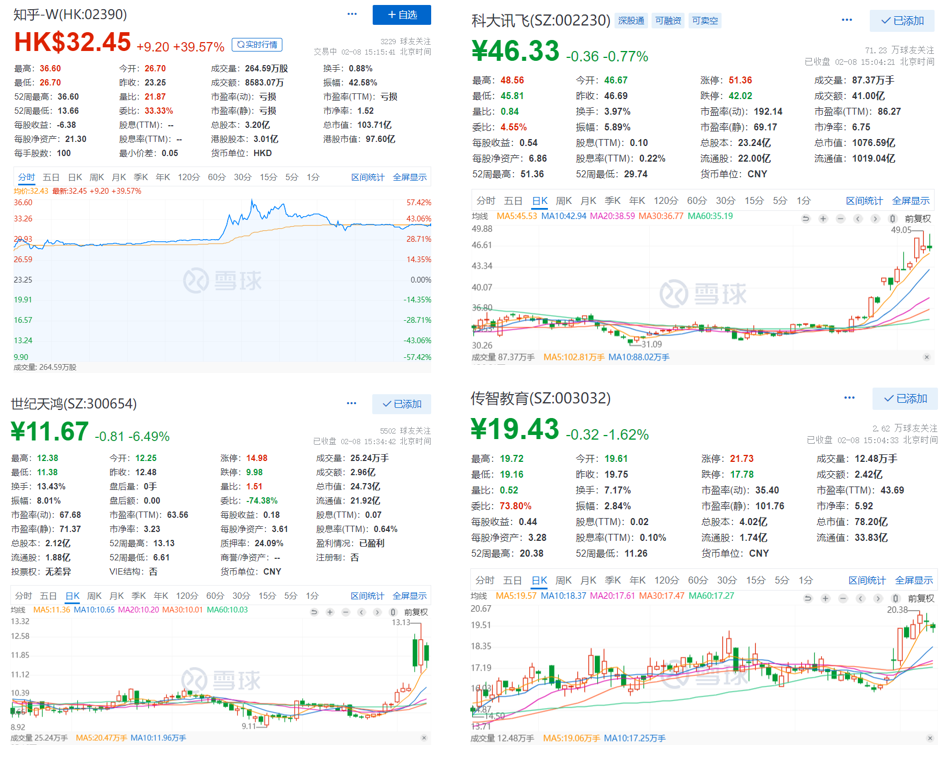Toggle 已添加 watchlist status for 科大讯飞
945x757 pixels.
[902, 20]
